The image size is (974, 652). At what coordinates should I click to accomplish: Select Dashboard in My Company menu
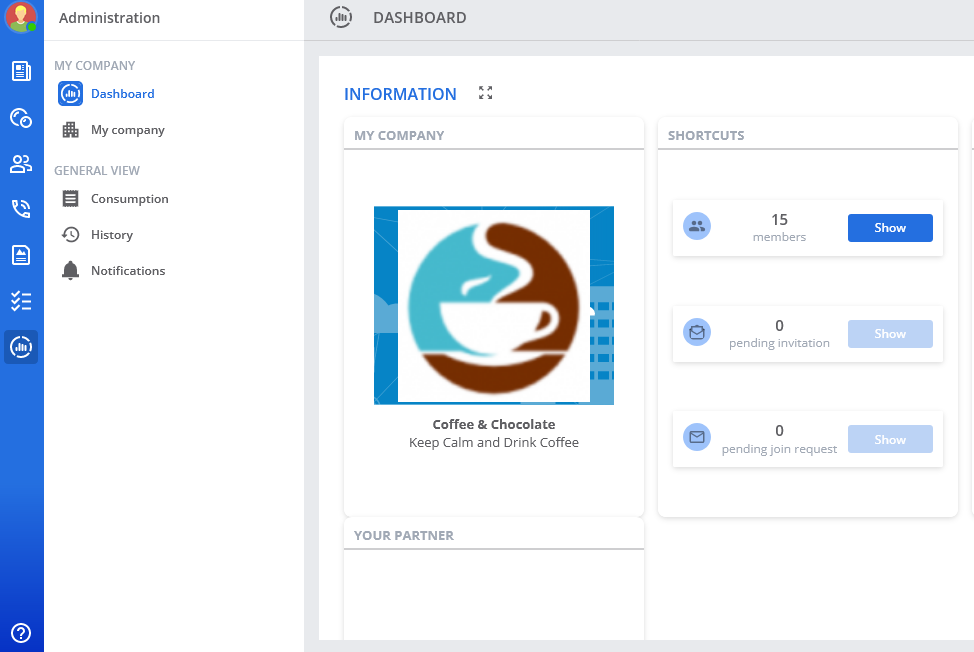point(122,94)
